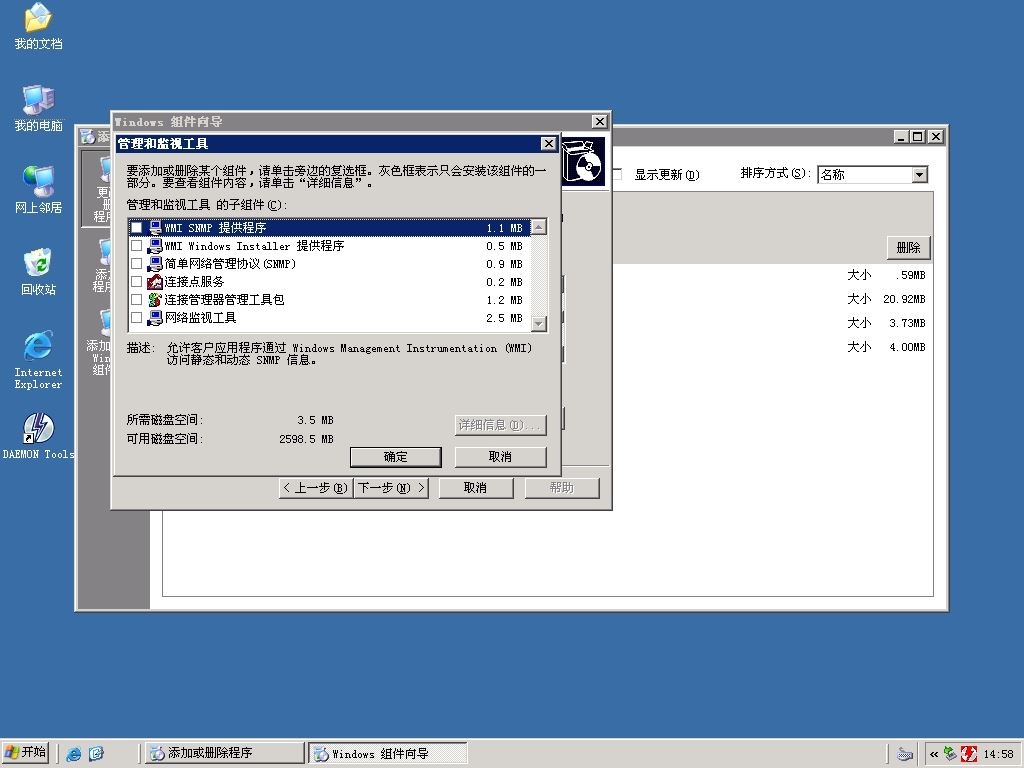Select the 网络监视工具 row text
This screenshot has width=1024, height=768.
[x=200, y=318]
